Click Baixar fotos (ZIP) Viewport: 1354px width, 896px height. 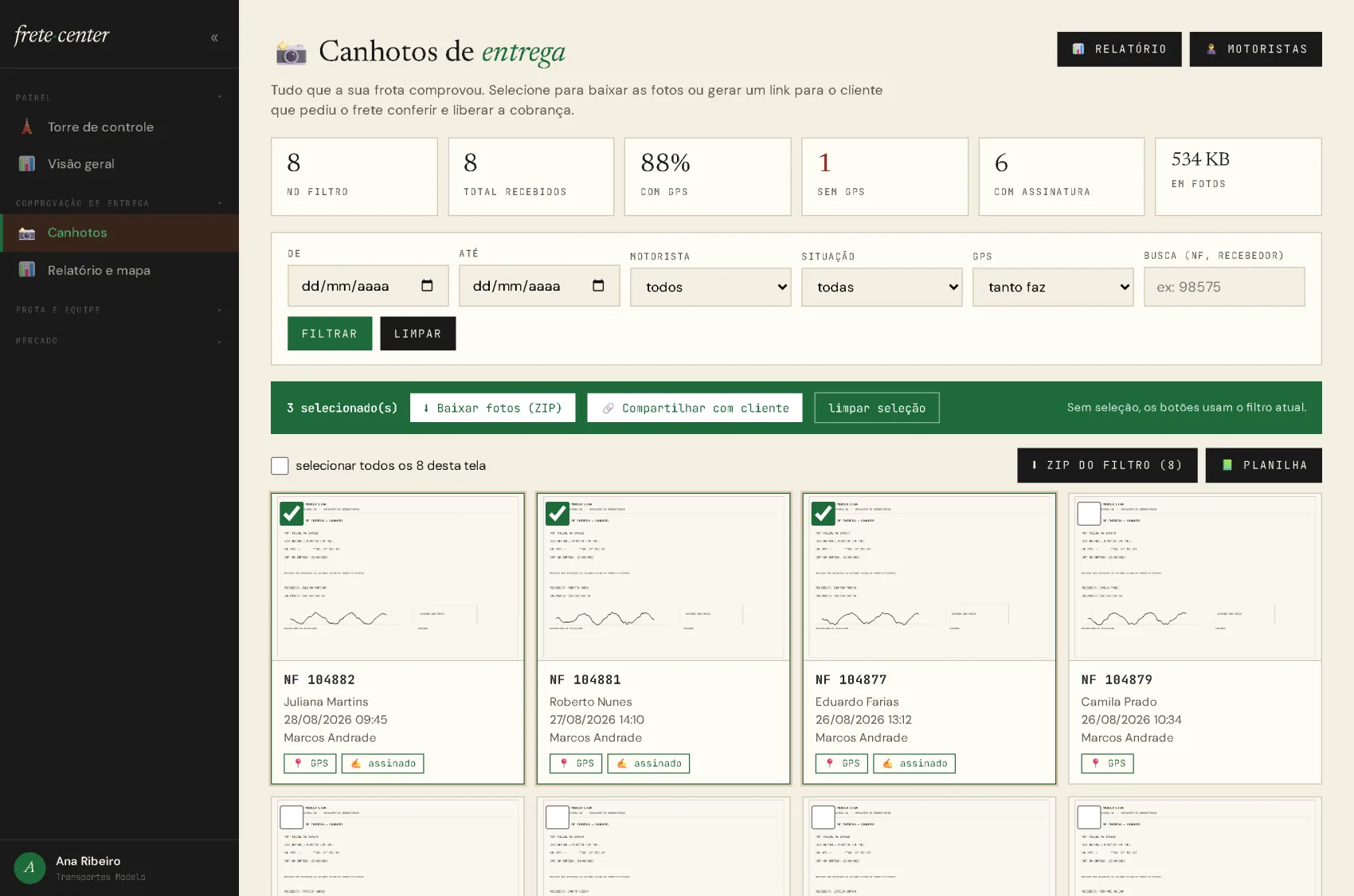coord(493,408)
